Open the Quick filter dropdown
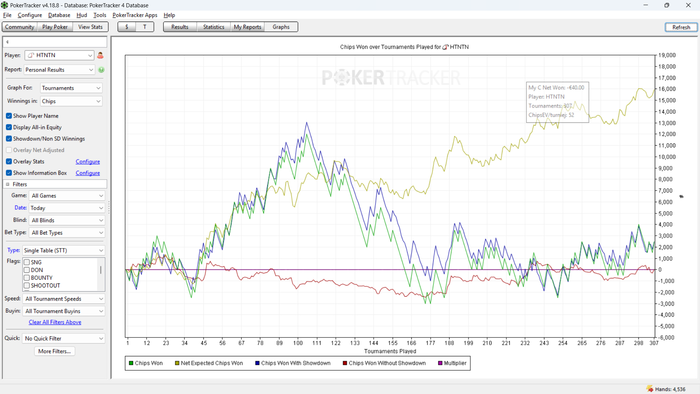The width and height of the screenshot is (700, 394). pyautogui.click(x=64, y=339)
